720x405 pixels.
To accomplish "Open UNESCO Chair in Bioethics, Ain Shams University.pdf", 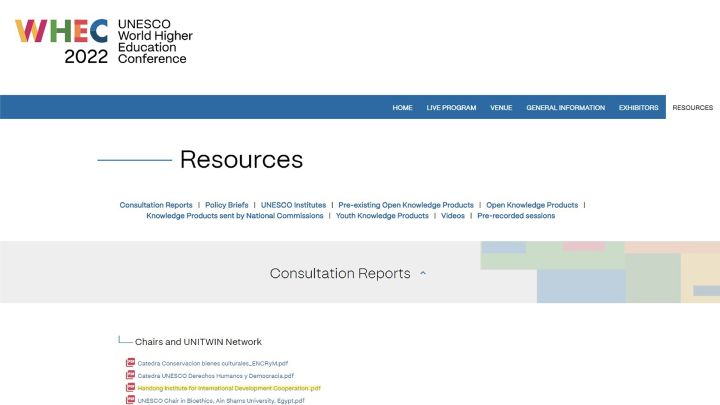I will click(221, 400).
